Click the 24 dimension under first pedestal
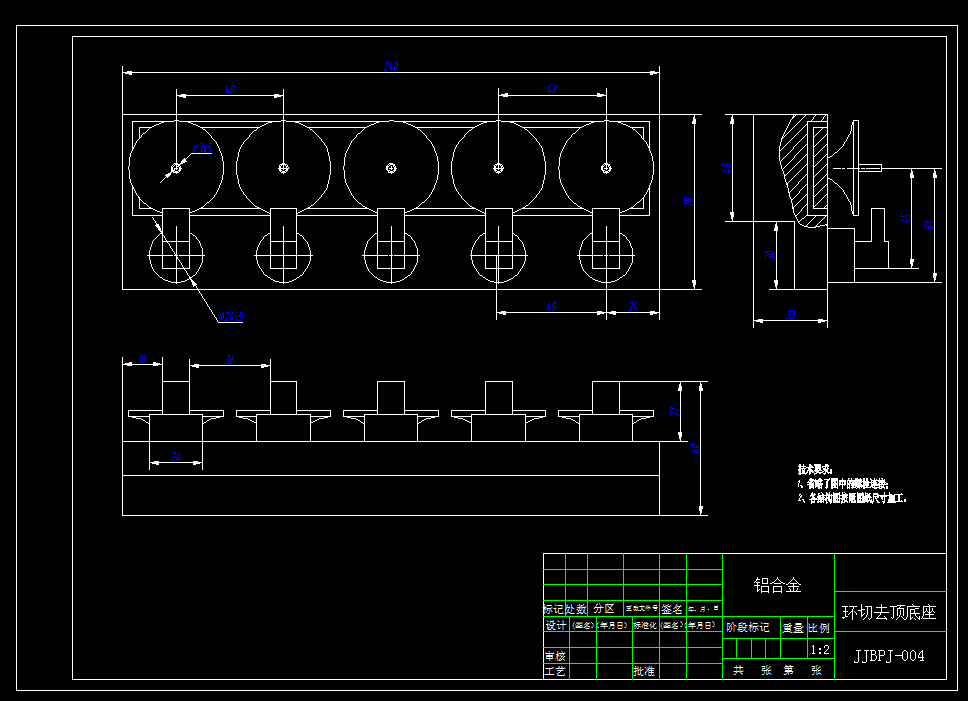The image size is (968, 701). point(176,457)
